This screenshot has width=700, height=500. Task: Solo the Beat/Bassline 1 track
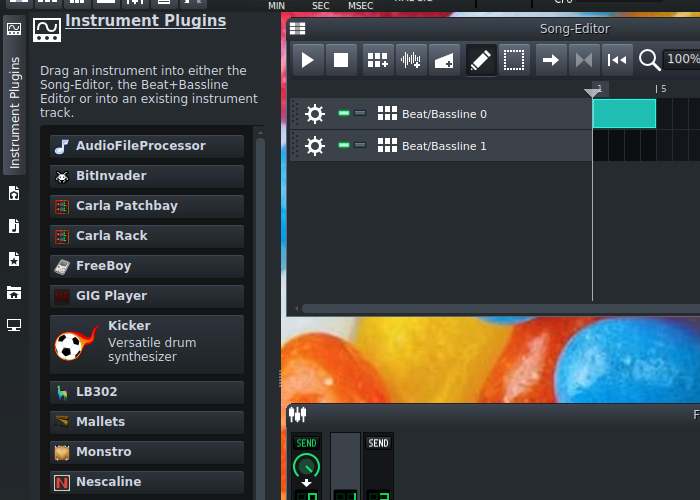360,145
